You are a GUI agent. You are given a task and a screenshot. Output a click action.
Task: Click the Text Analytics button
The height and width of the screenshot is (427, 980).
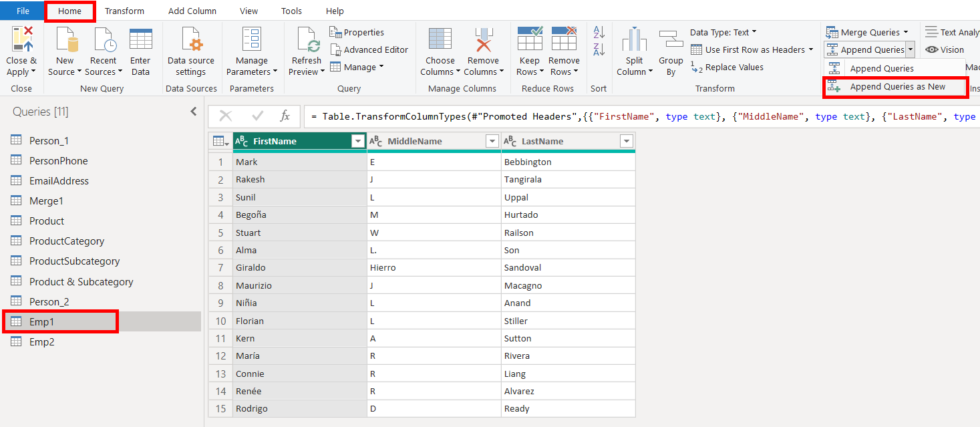(952, 32)
